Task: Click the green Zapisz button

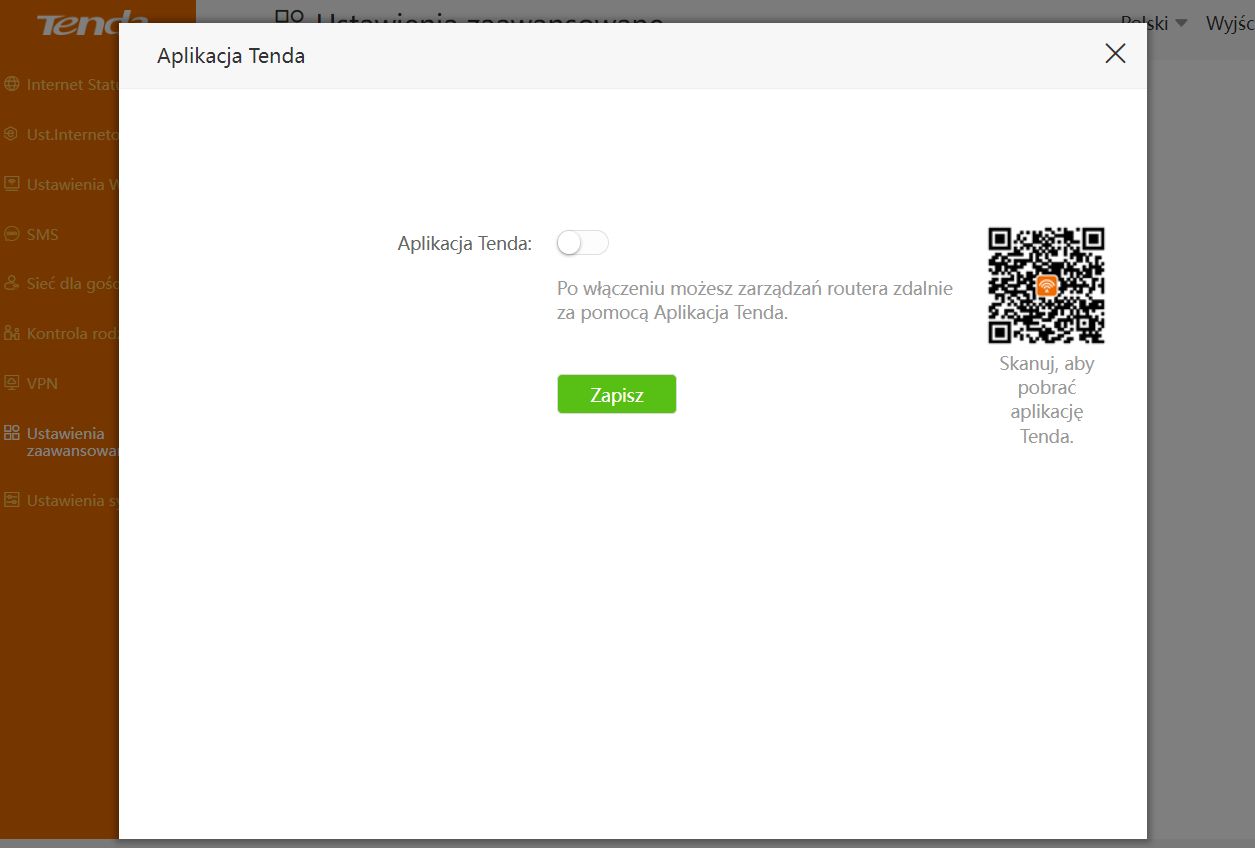Action: point(617,394)
